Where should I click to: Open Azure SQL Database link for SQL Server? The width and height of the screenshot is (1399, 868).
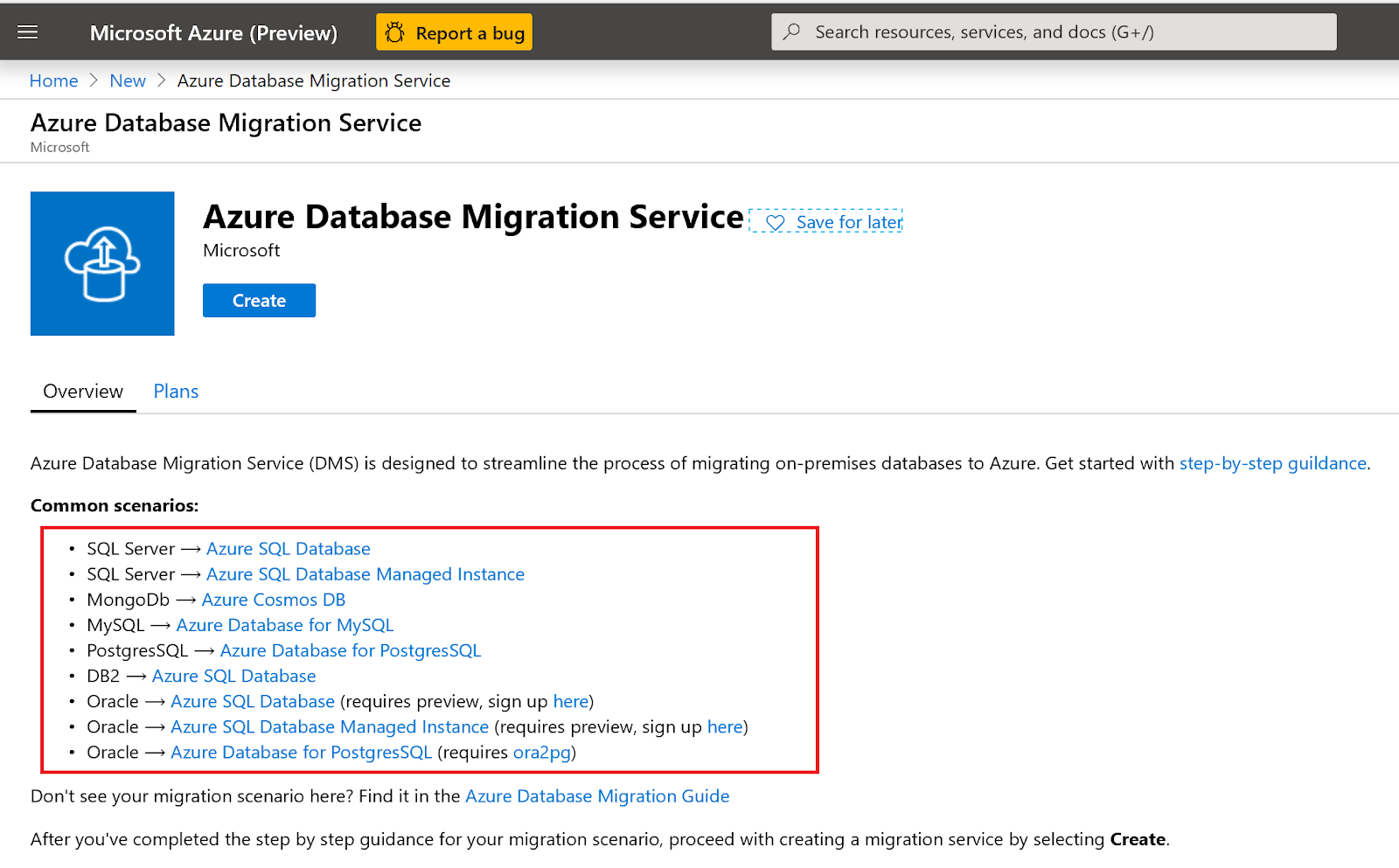click(x=288, y=548)
